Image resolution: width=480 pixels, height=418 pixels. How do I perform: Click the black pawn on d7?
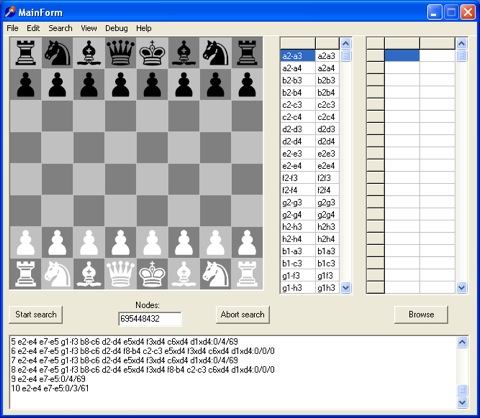click(120, 85)
